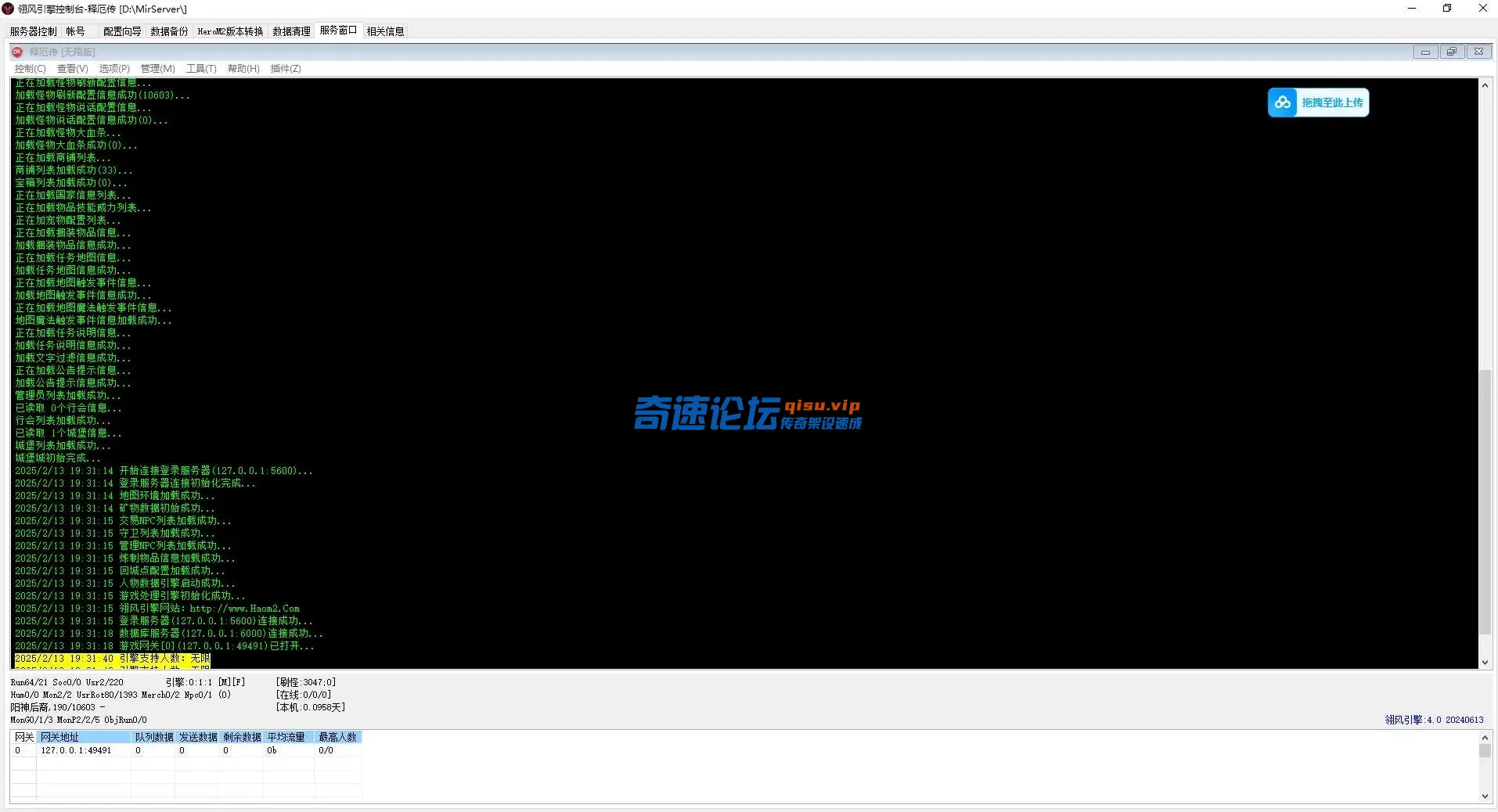Click the 发送数据 column header
The image size is (1498, 812).
197,737
